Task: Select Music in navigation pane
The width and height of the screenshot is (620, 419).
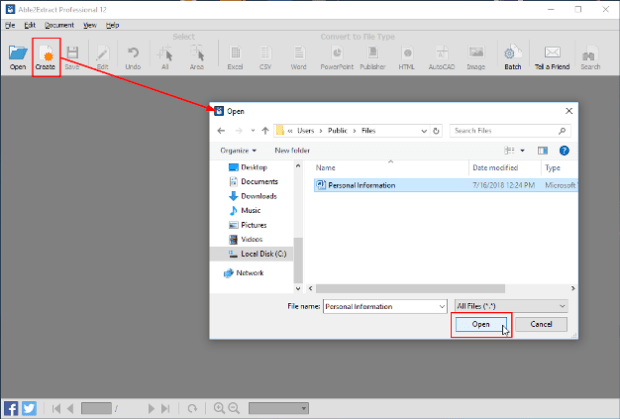Action: coord(245,210)
